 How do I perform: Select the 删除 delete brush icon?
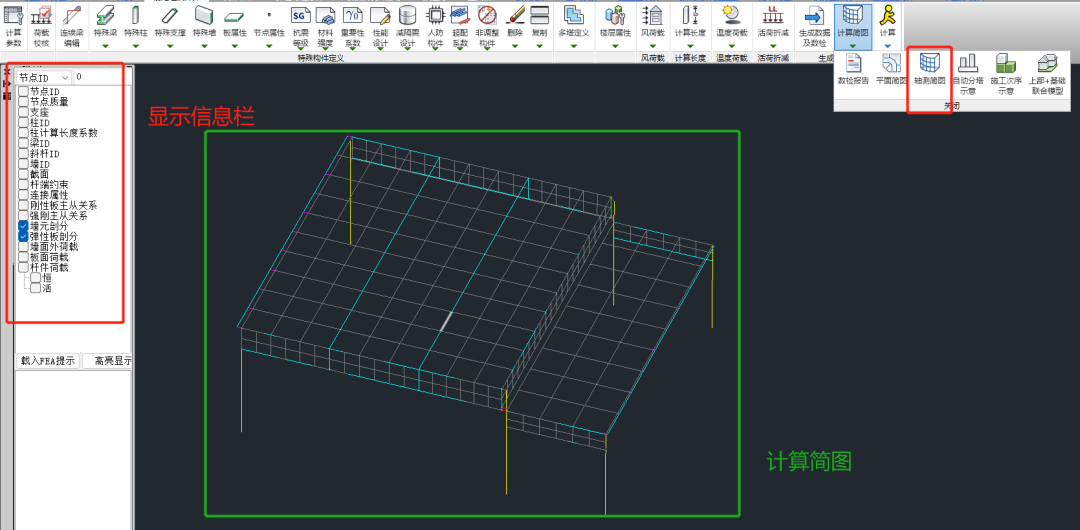click(x=515, y=15)
